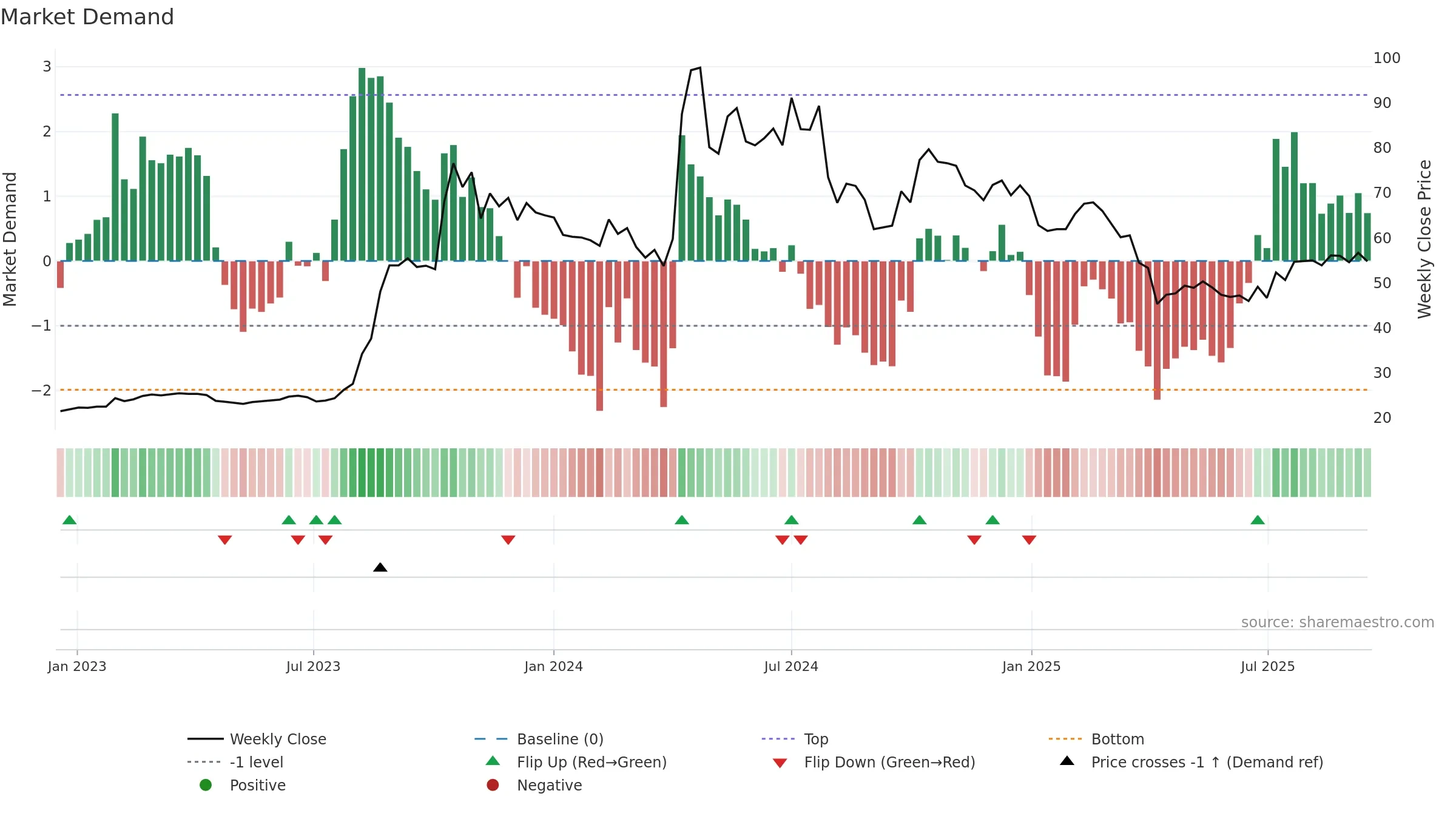The height and width of the screenshot is (819, 1456).
Task: Click the Jan 2025 x-axis label
Action: click(x=1032, y=667)
